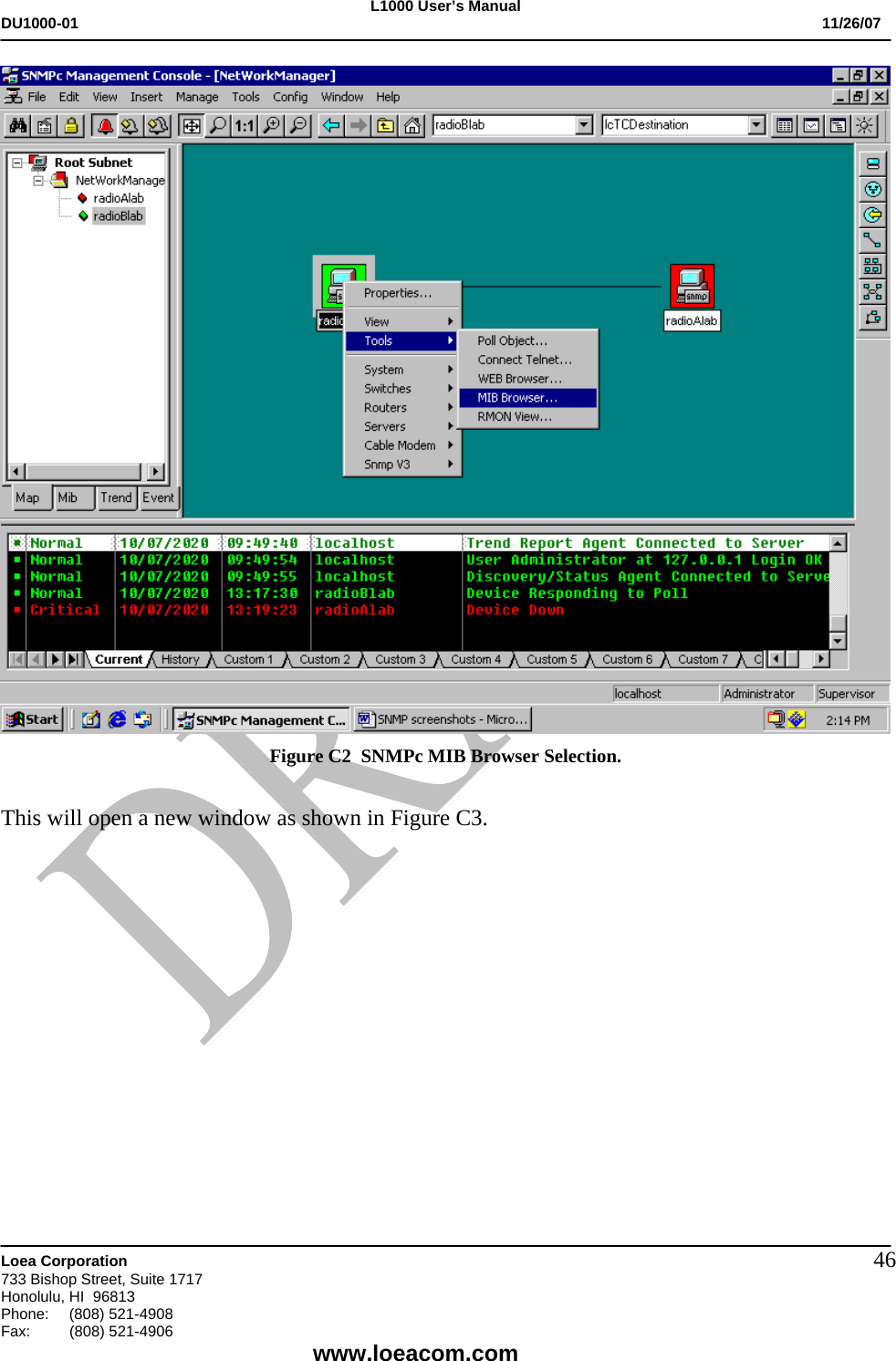Open the lcTCDestination dropdown
This screenshot has height=1361, width=896.
click(757, 125)
